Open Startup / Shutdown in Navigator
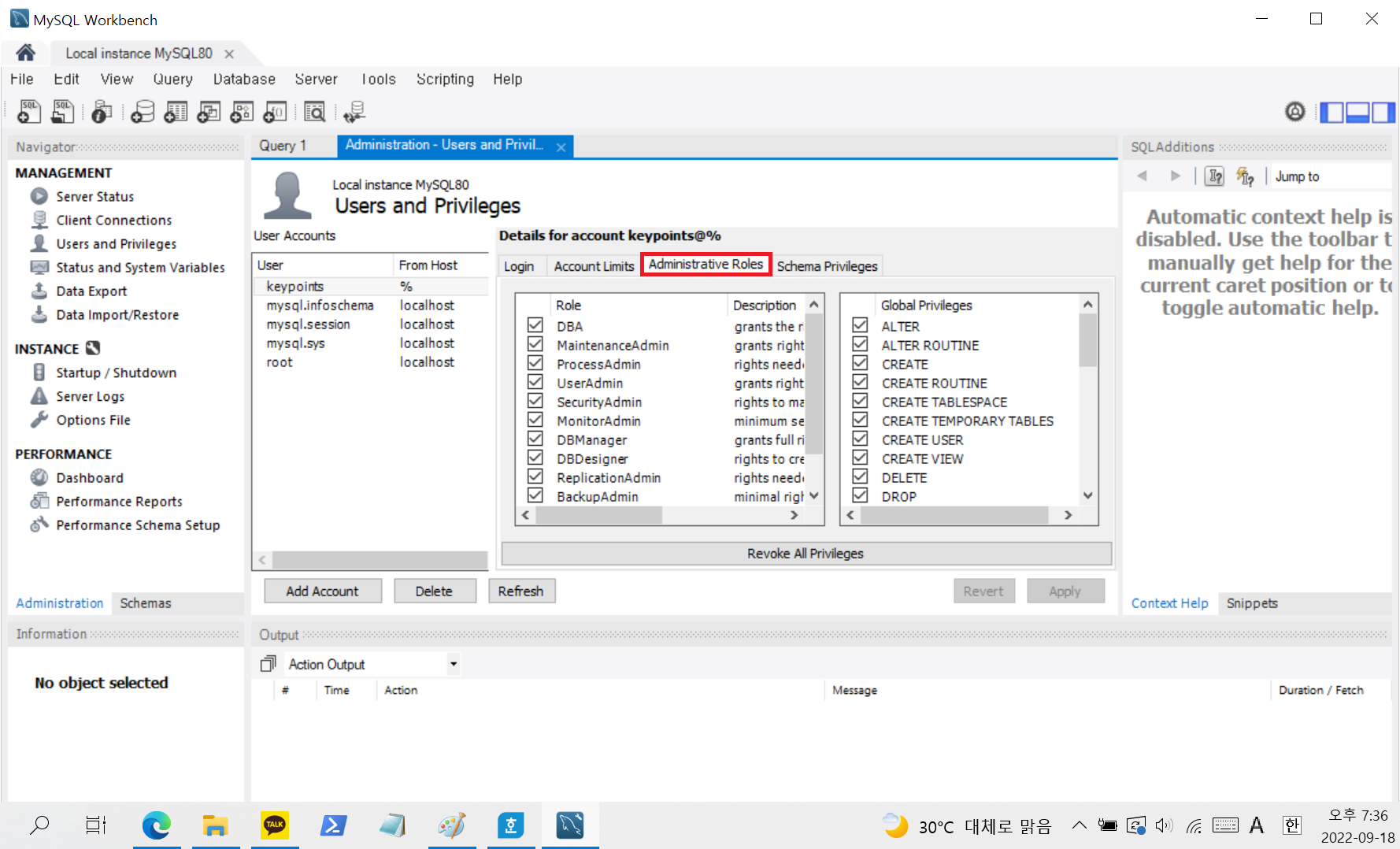 pos(116,373)
